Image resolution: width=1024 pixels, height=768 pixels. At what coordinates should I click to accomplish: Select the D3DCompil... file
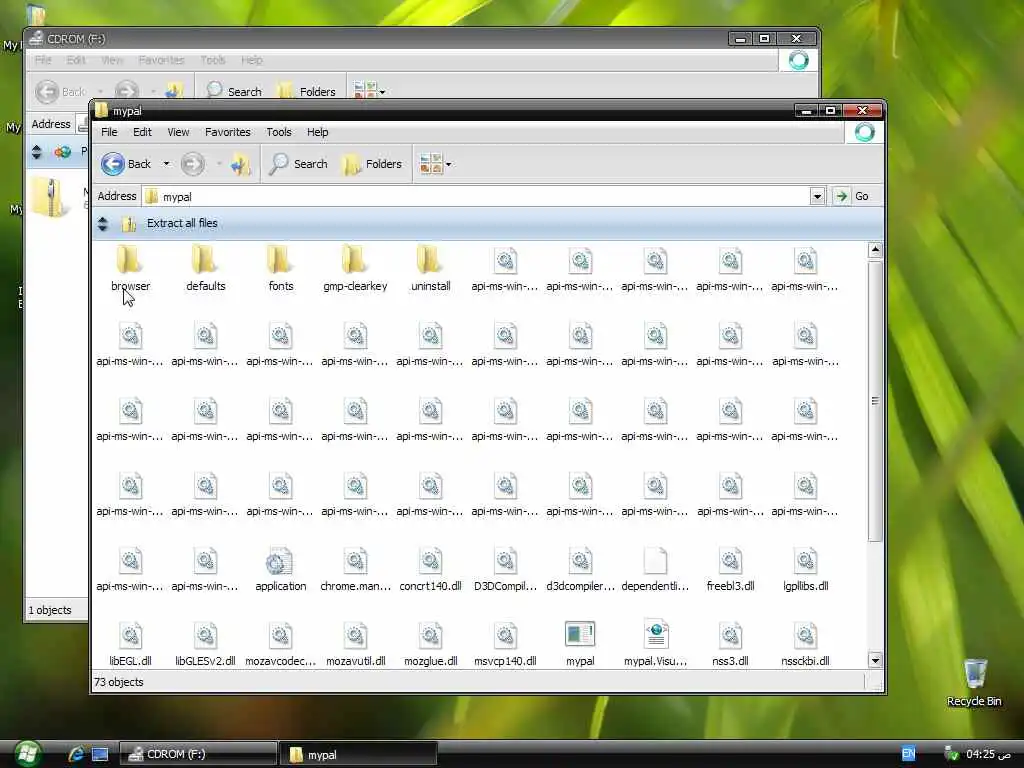pos(505,569)
